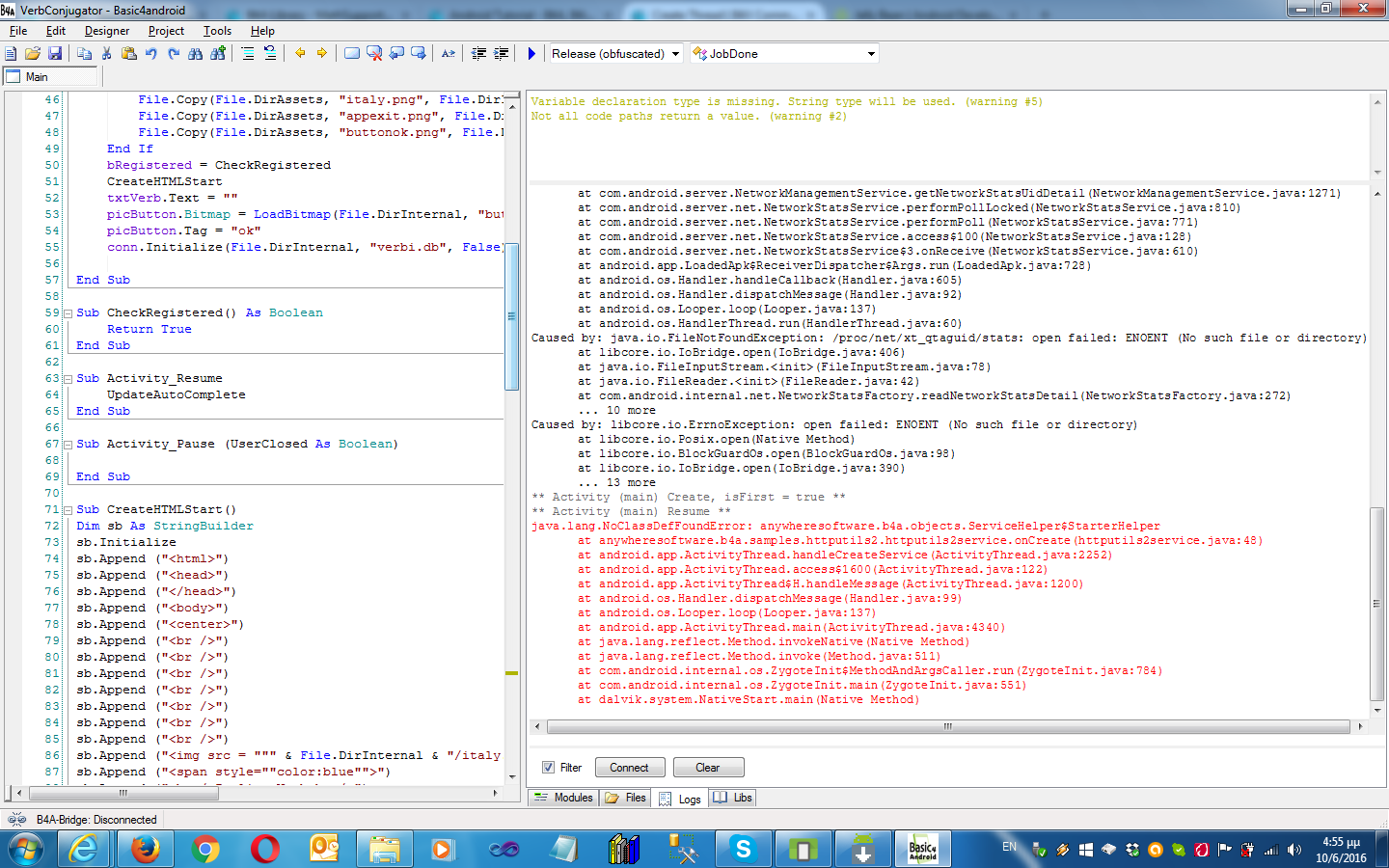Click the B4A-Bridge status bar icon
1389x868 pixels.
16,820
